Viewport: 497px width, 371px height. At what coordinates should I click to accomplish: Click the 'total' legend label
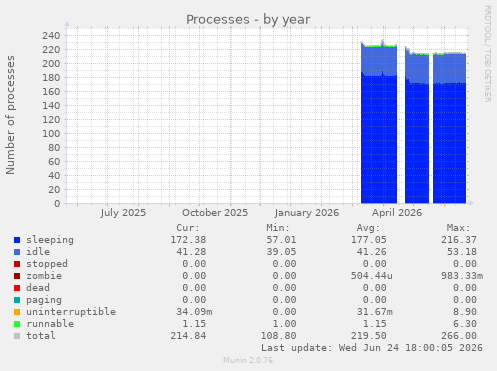(x=41, y=336)
